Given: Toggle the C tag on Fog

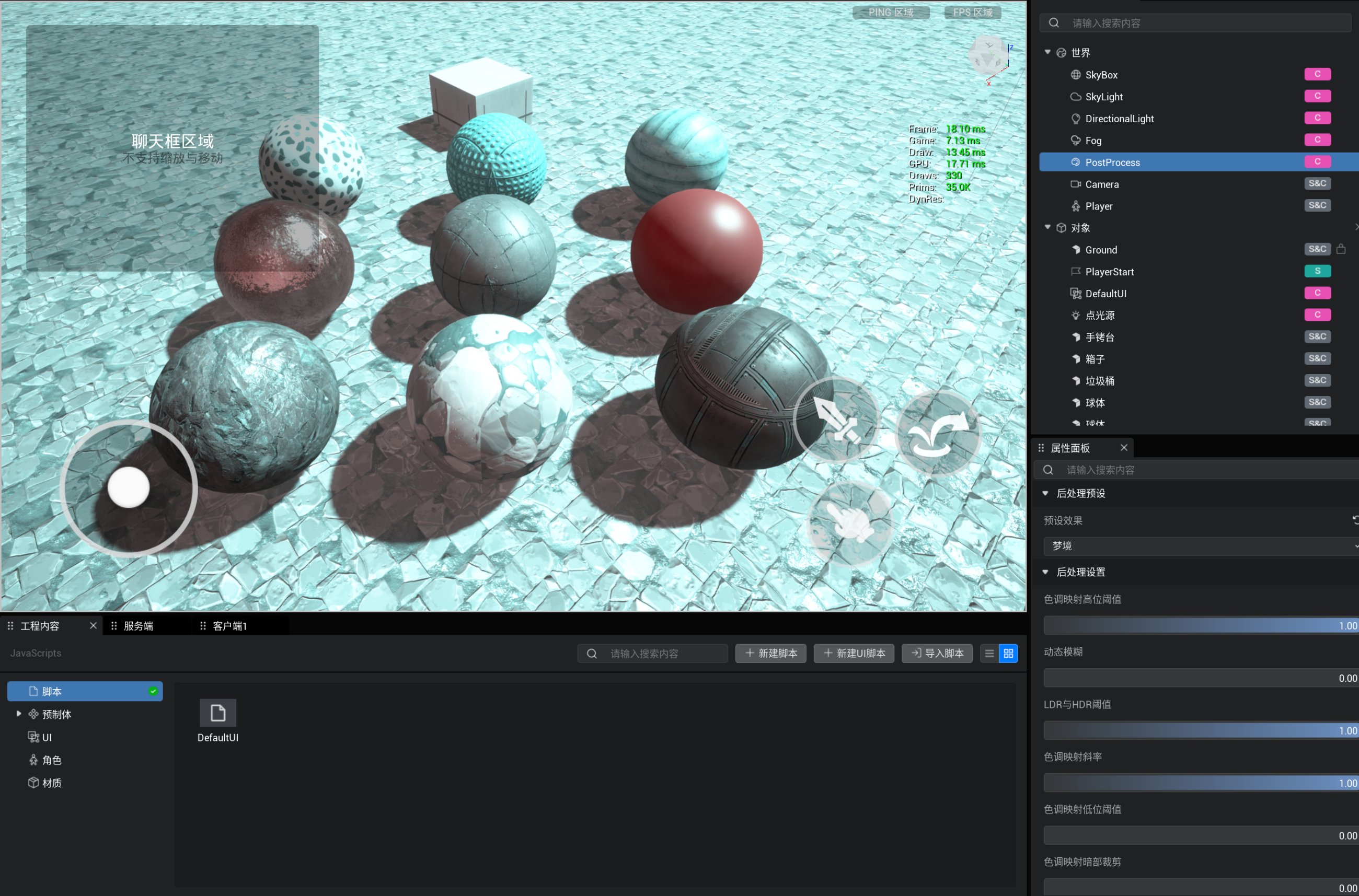Looking at the screenshot, I should click(x=1317, y=140).
